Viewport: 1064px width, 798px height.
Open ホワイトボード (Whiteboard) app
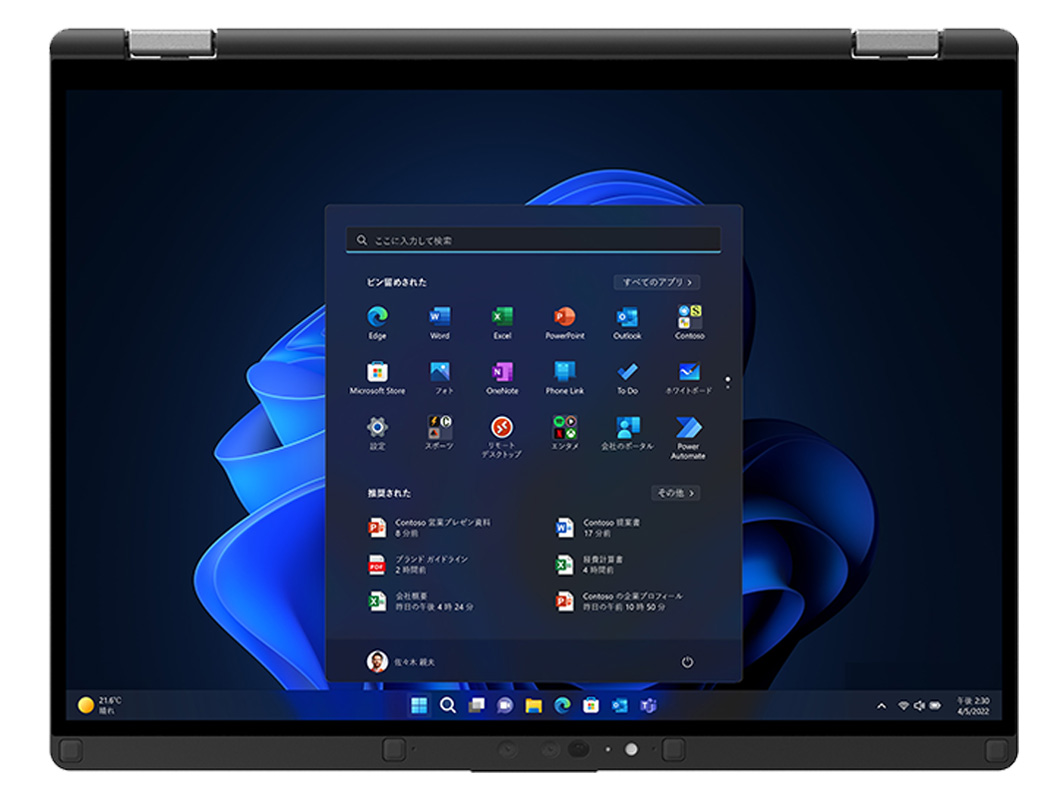pos(689,378)
